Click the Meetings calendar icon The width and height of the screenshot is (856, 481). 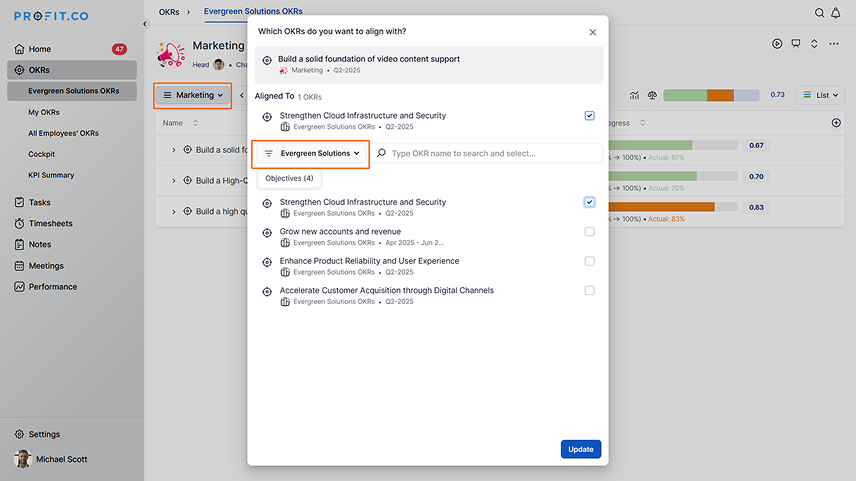[19, 266]
